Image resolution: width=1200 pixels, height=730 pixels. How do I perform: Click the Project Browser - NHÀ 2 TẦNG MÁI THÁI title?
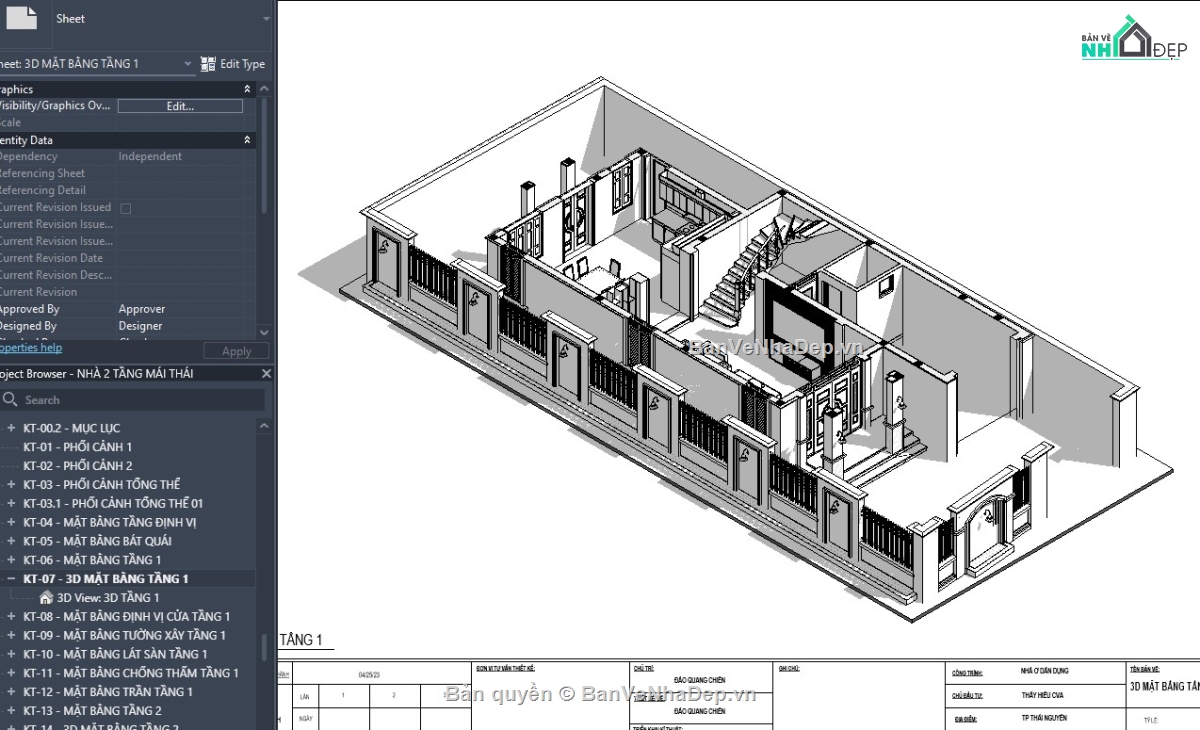click(x=97, y=374)
